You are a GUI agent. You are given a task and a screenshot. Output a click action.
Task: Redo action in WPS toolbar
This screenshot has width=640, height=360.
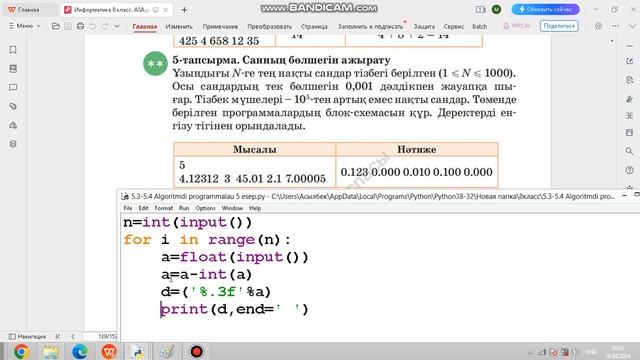(105, 26)
